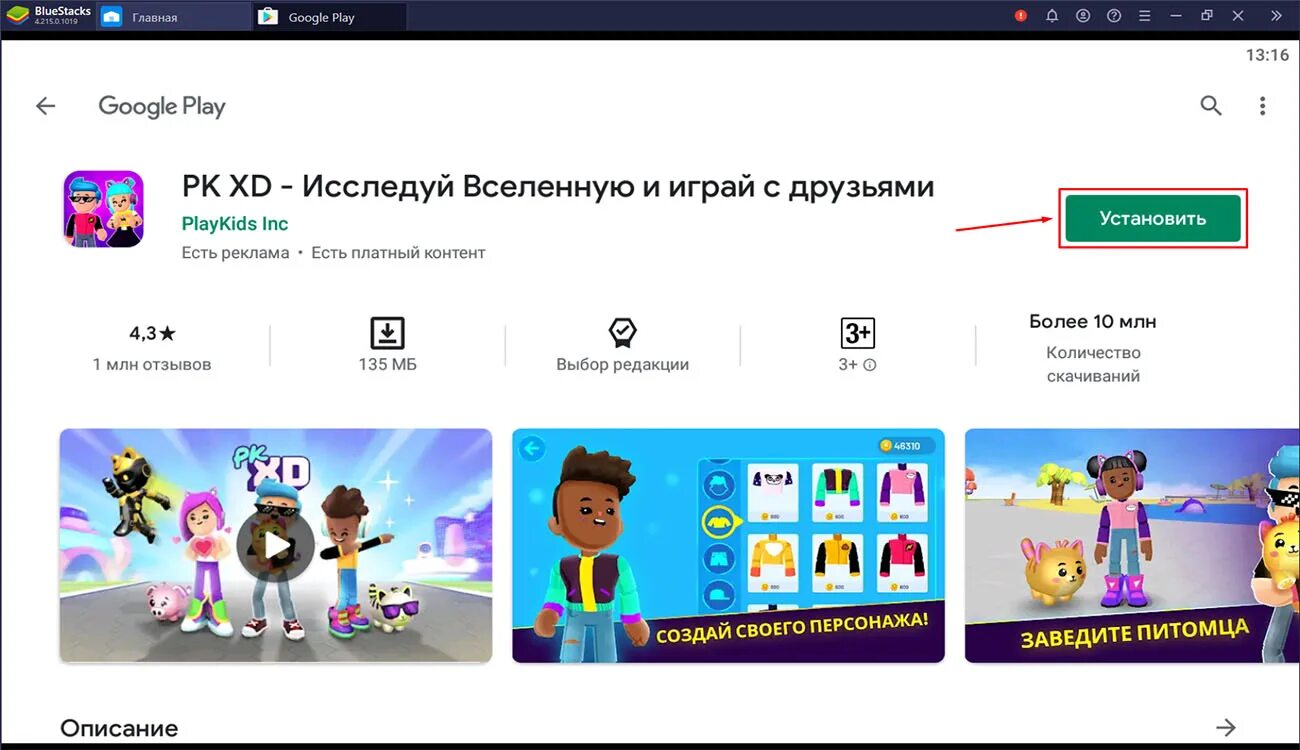Click the 'Количество скачиваний' label

click(x=1093, y=365)
